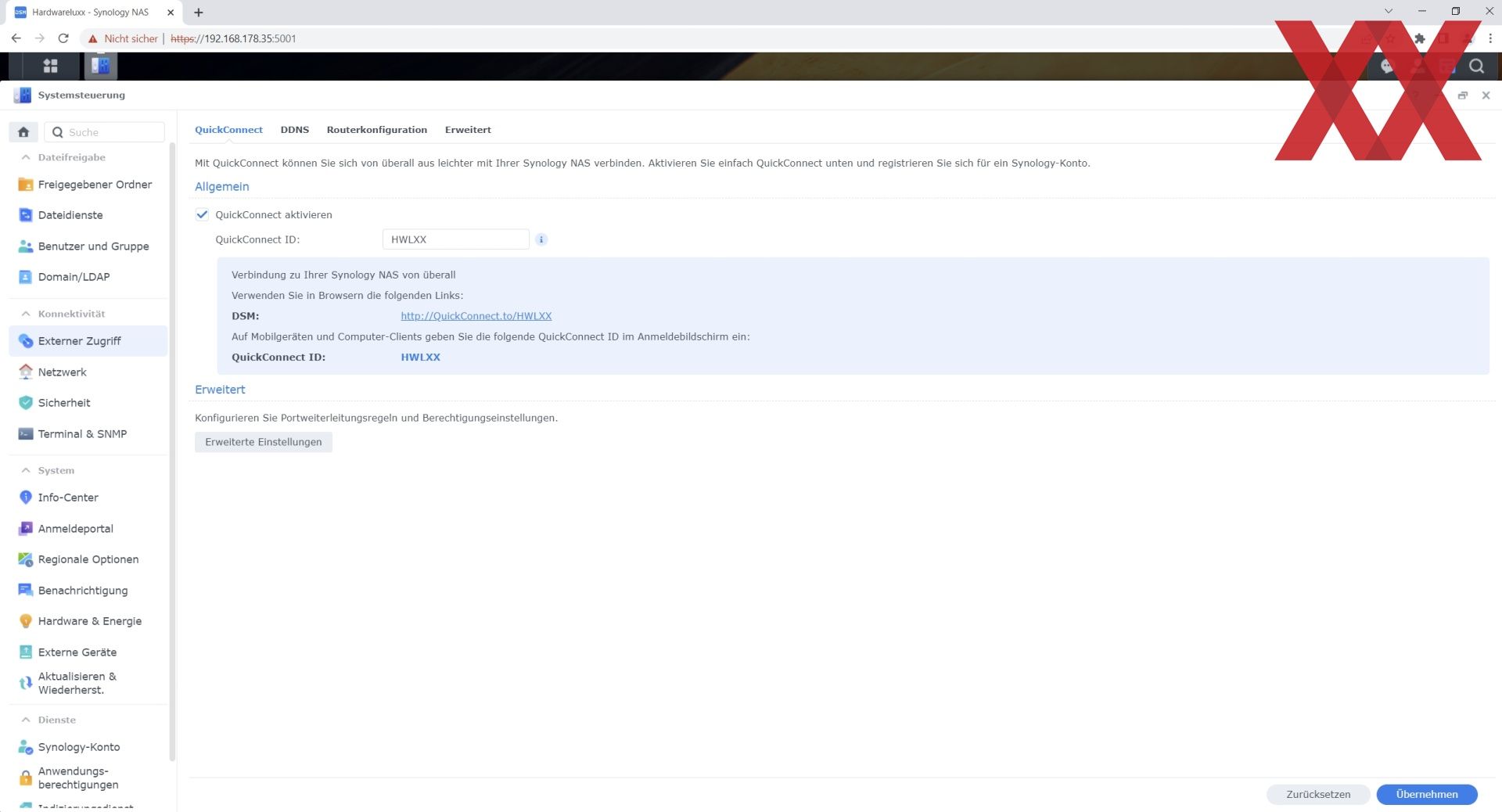Collapse the System section
This screenshot has width=1502, height=812.
pyautogui.click(x=26, y=470)
